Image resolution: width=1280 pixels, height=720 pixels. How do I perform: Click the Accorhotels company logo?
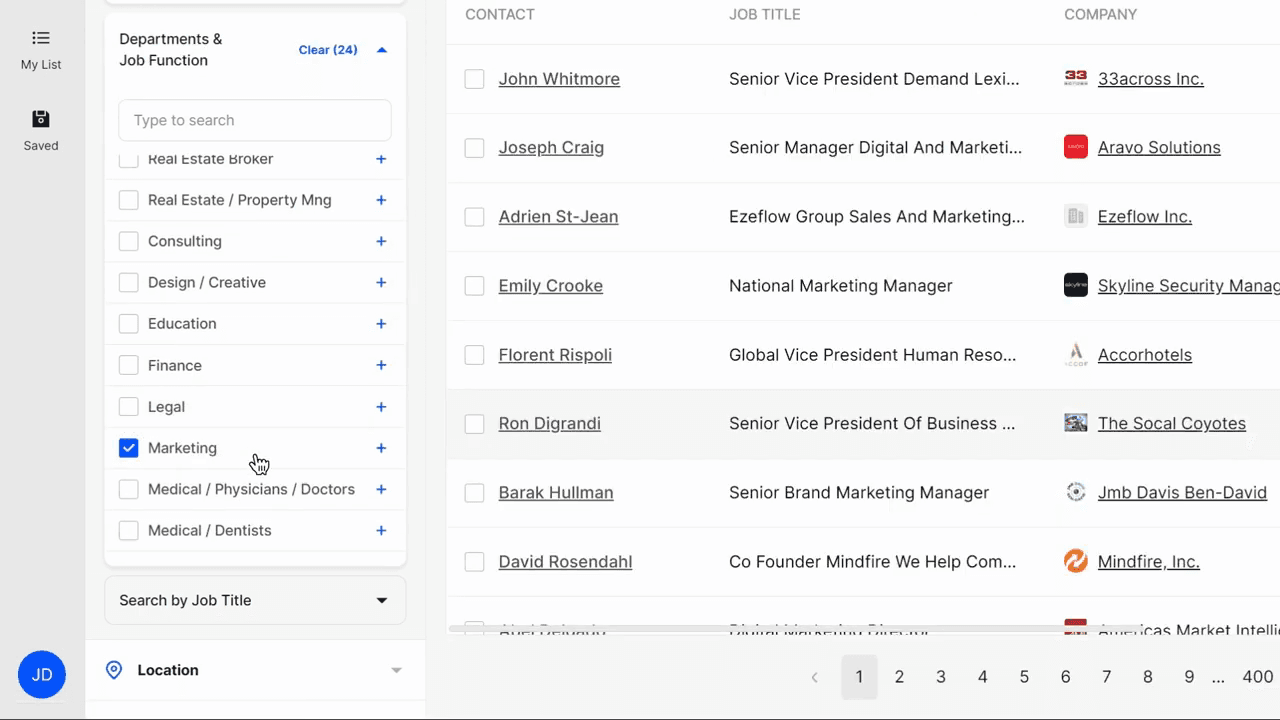click(1076, 355)
